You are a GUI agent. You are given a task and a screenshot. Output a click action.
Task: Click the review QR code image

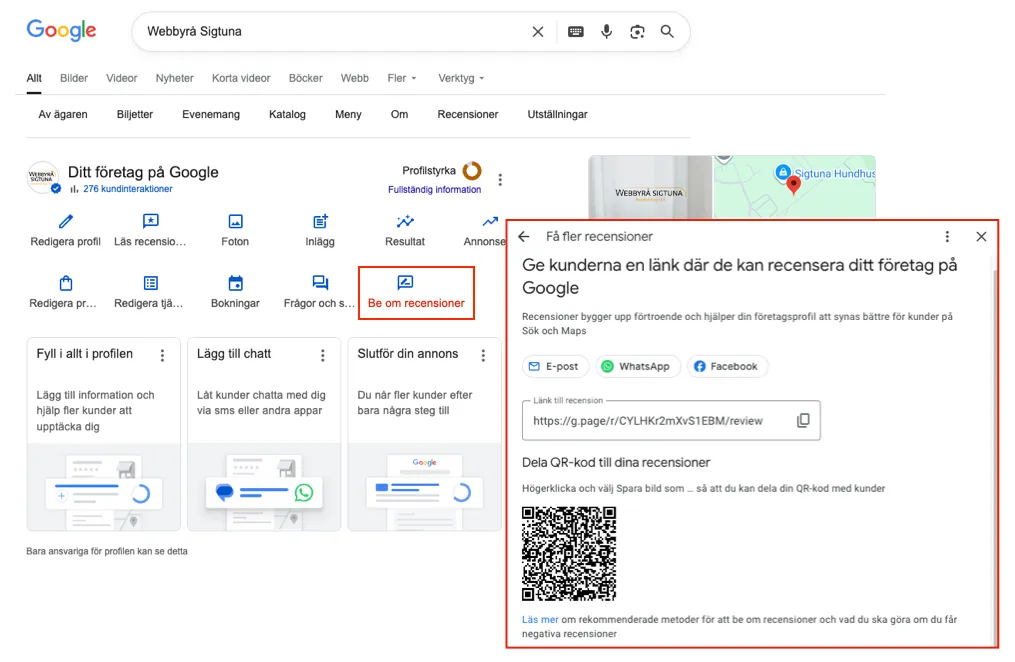pyautogui.click(x=569, y=553)
